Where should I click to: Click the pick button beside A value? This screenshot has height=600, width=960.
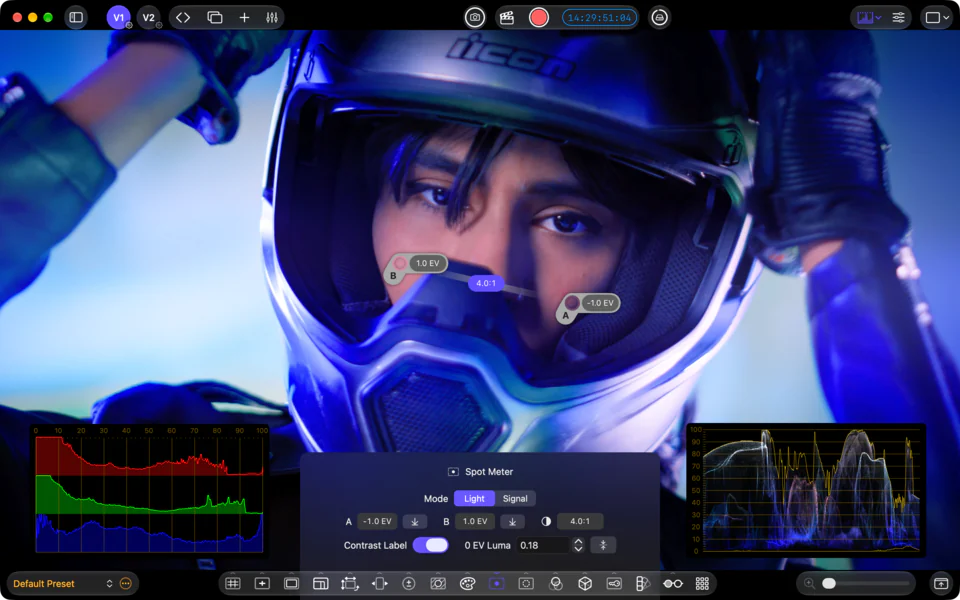click(x=415, y=522)
